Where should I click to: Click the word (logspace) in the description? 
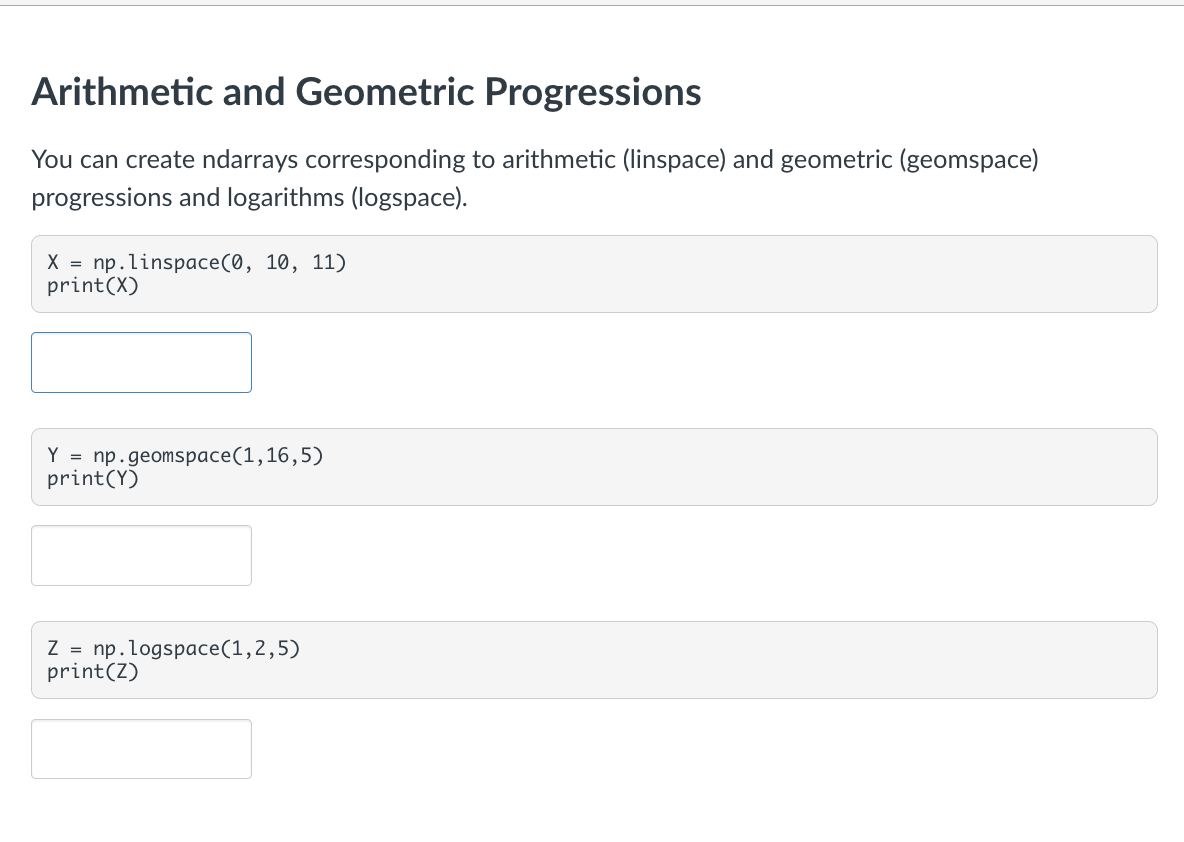(409, 197)
